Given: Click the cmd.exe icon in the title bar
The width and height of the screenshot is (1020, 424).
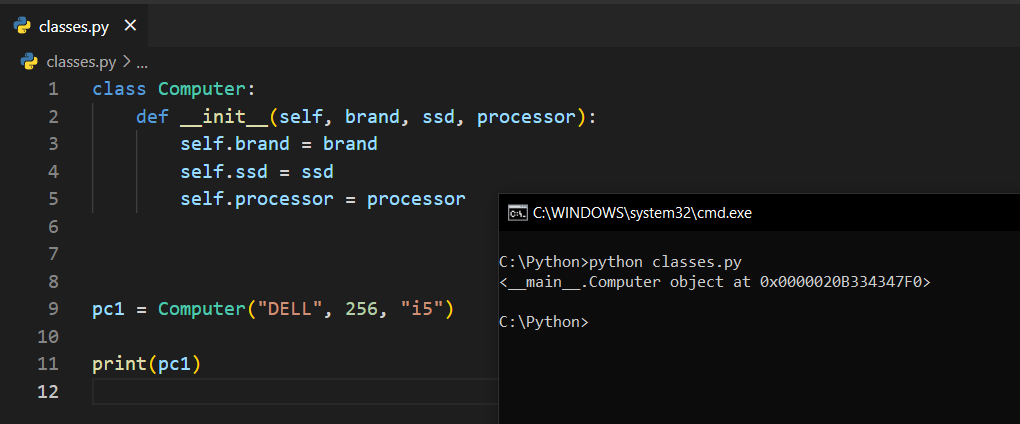Looking at the screenshot, I should pos(517,212).
